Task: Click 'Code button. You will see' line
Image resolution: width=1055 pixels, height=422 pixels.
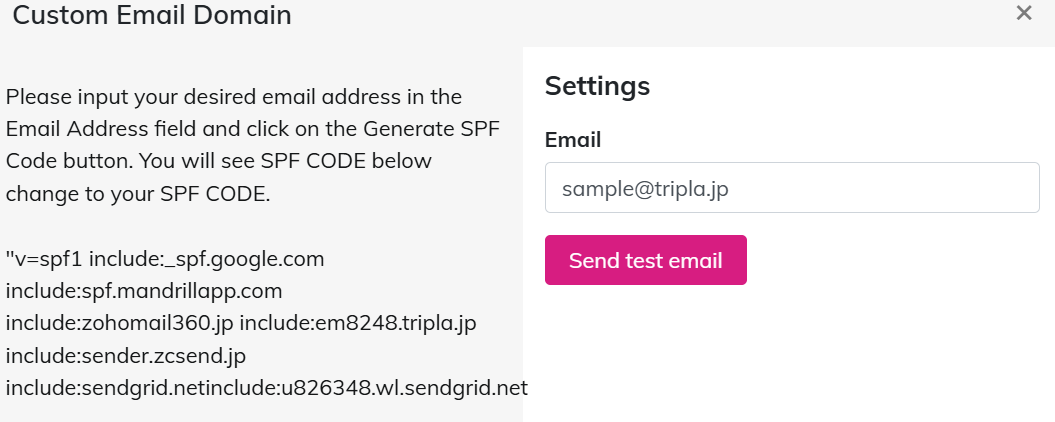Action: coord(218,161)
